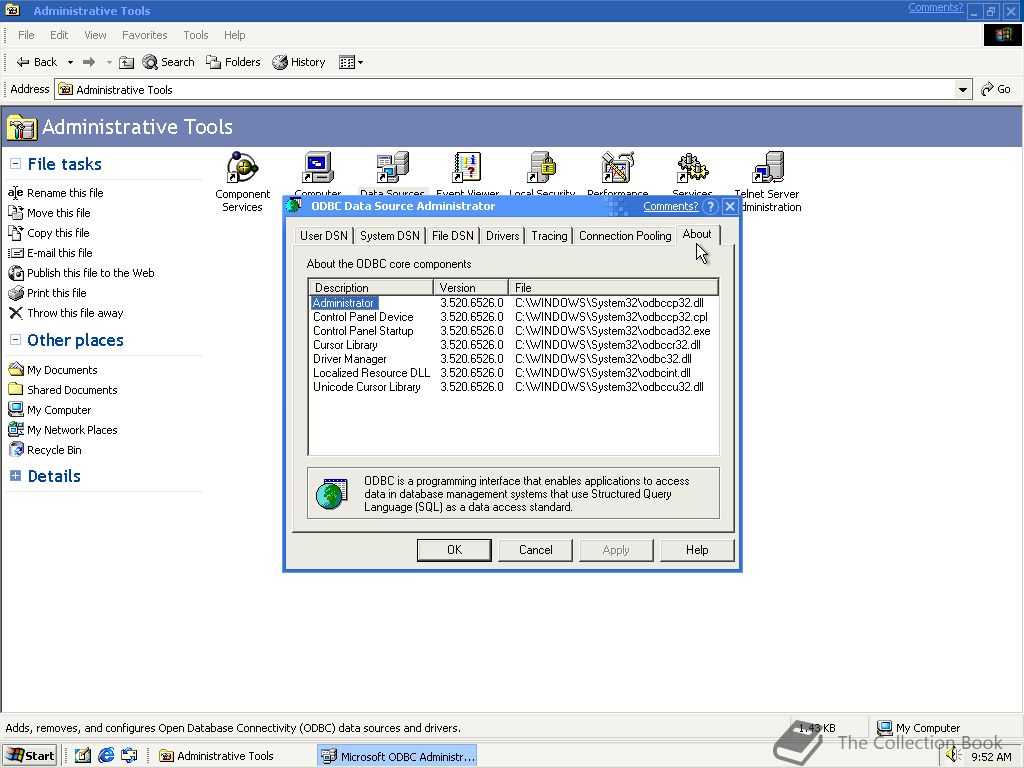Toggle the Folders pane button
The image size is (1024, 768).
click(x=233, y=62)
